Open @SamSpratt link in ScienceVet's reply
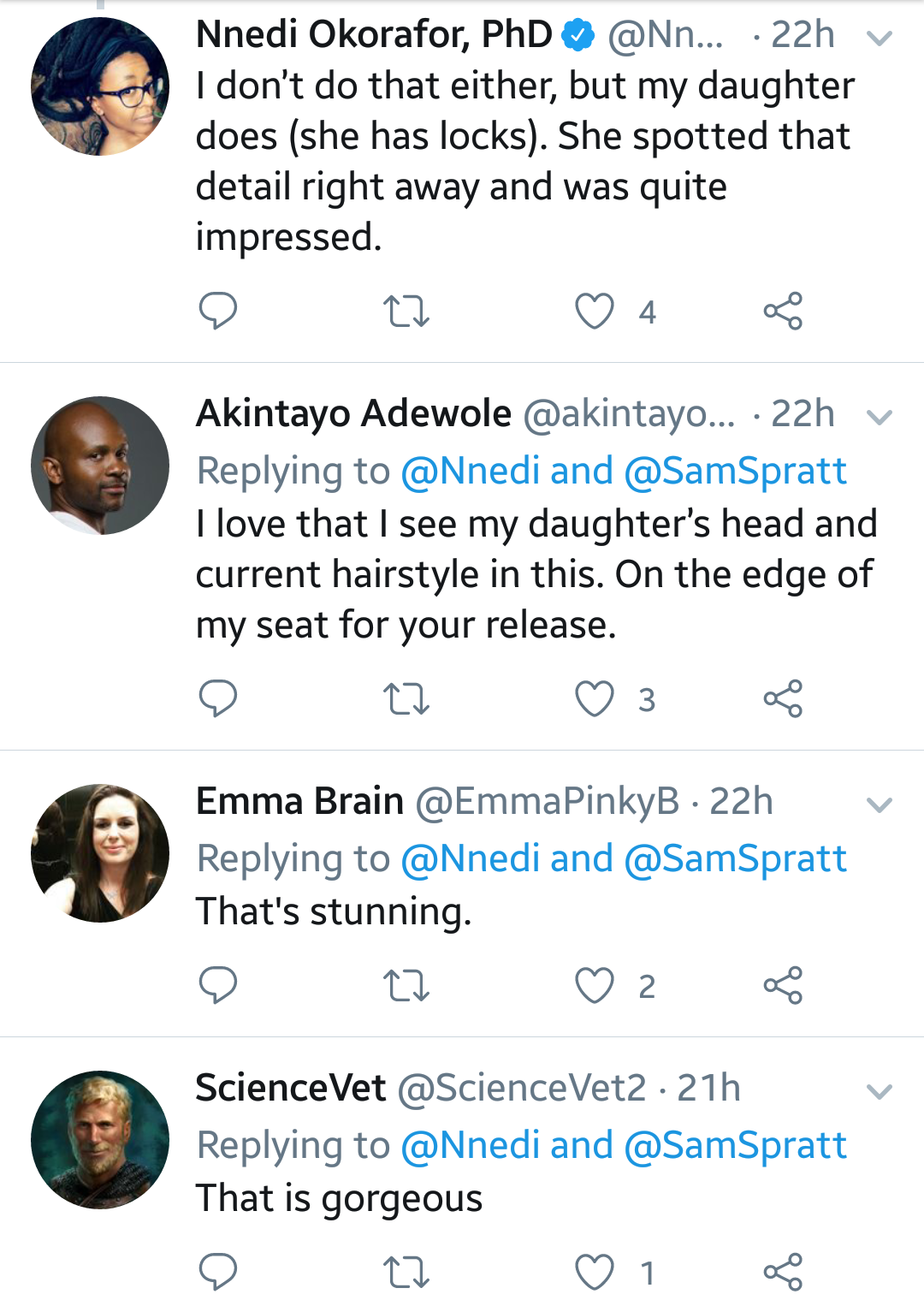The width and height of the screenshot is (924, 1312). pos(735,1145)
